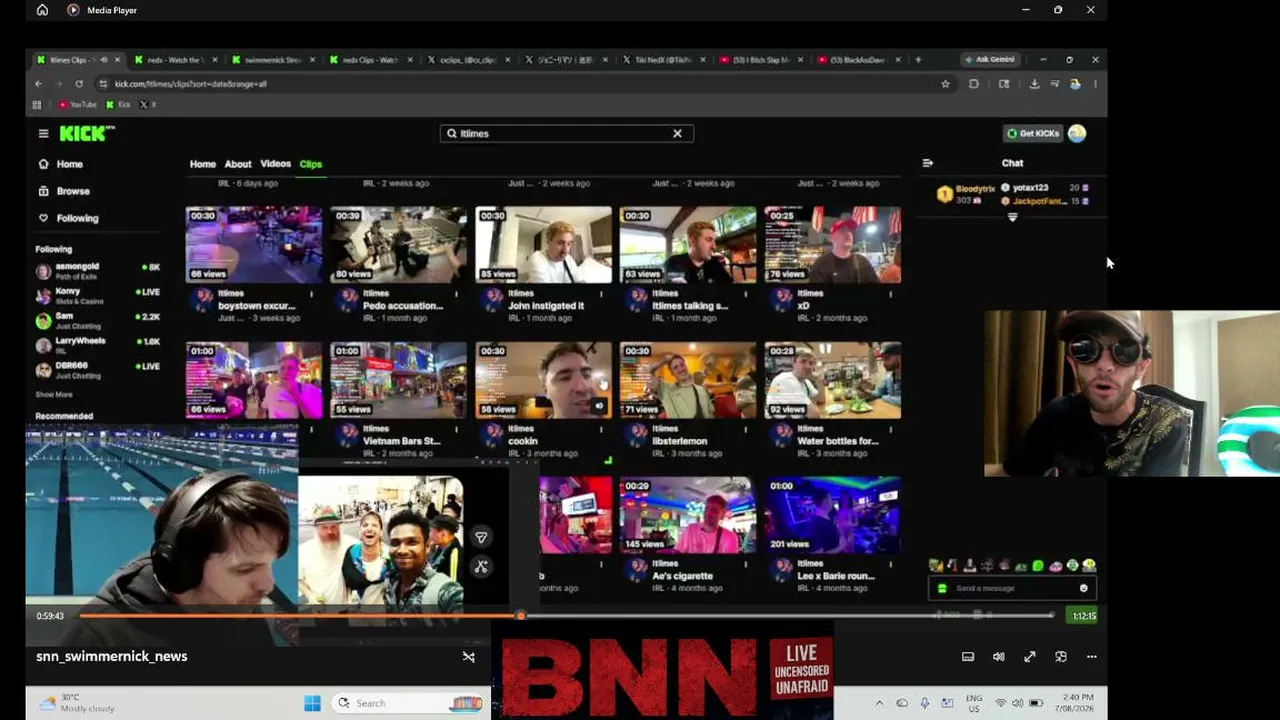
Task: Play the boystown excursion clip thumbnail
Action: click(x=254, y=245)
